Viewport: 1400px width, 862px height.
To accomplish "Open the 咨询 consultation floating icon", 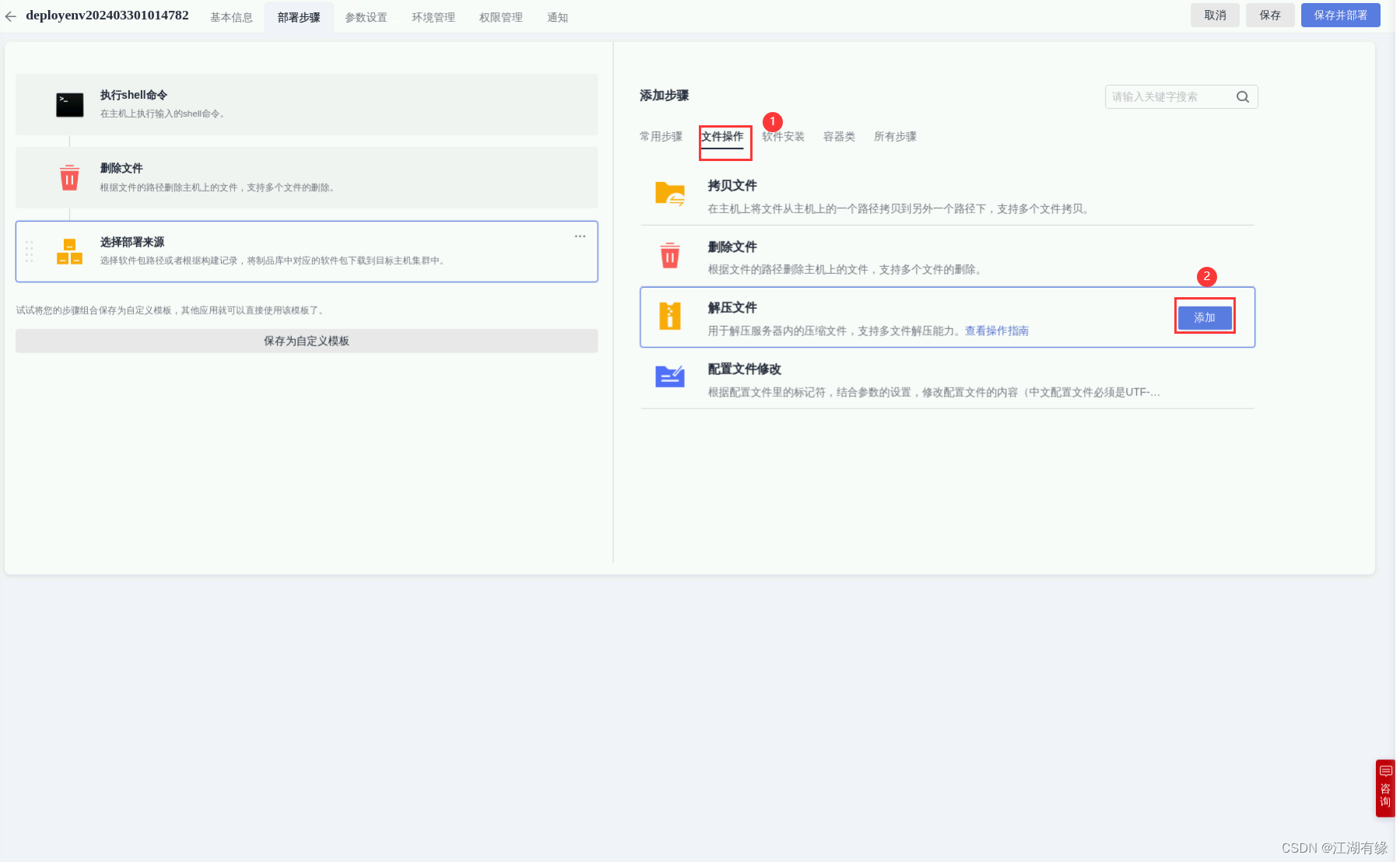I will (x=1385, y=788).
